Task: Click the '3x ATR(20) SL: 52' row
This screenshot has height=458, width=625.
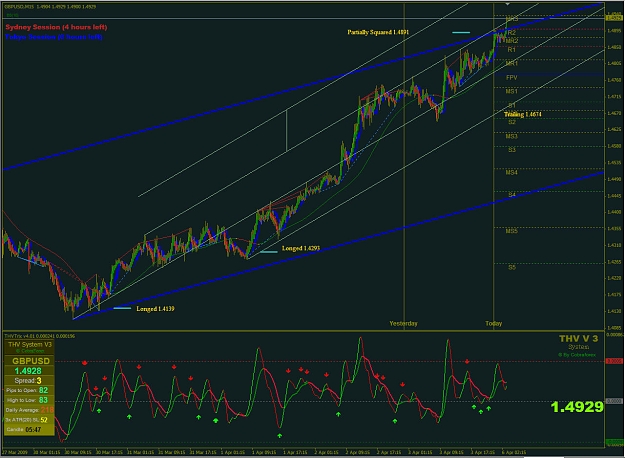Action: [29, 420]
